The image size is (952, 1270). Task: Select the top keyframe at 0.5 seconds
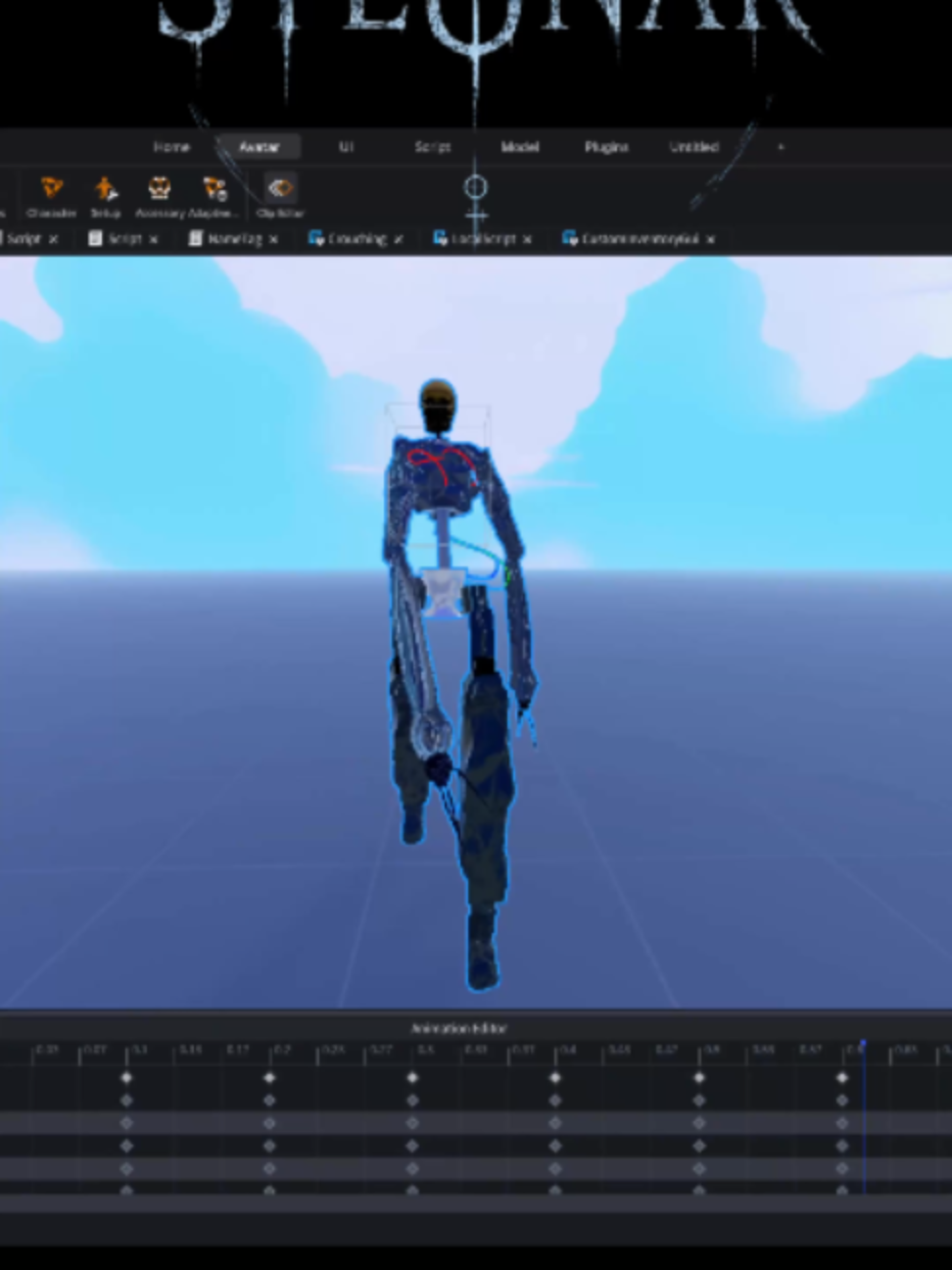(698, 1077)
